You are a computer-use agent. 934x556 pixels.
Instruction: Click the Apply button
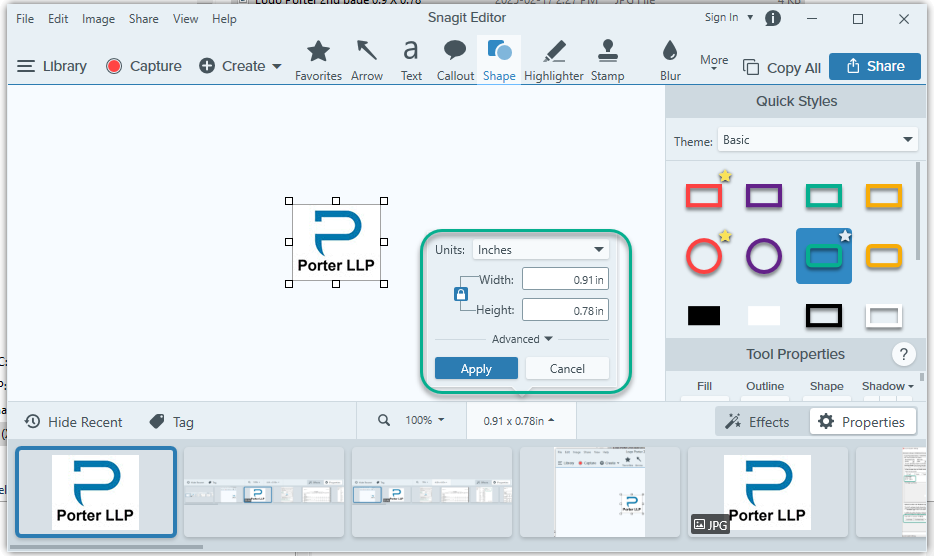click(476, 368)
